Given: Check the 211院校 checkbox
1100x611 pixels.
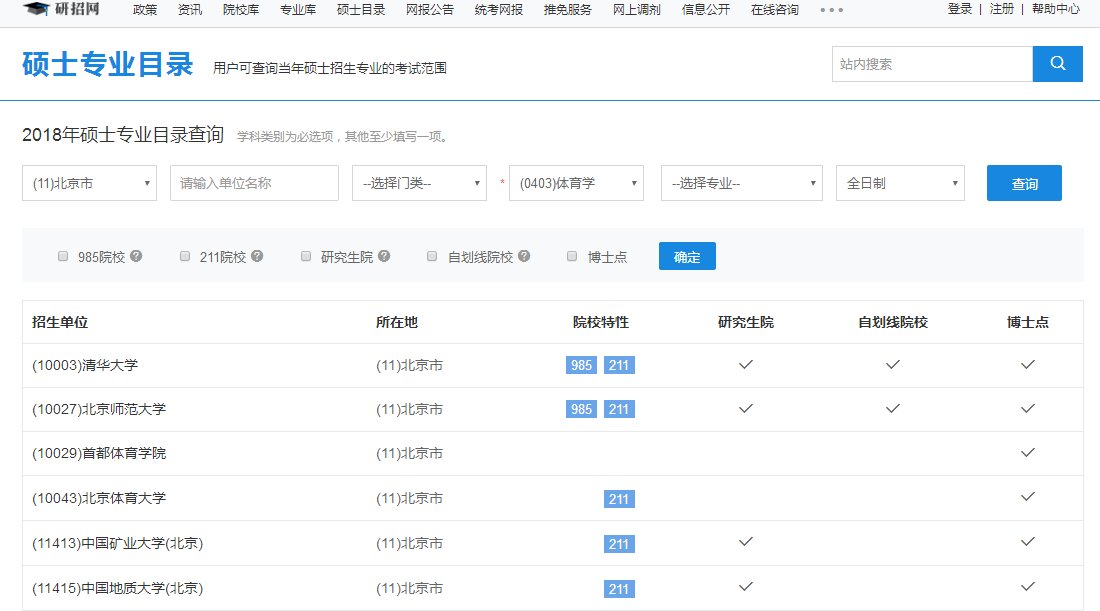Looking at the screenshot, I should pyautogui.click(x=185, y=256).
